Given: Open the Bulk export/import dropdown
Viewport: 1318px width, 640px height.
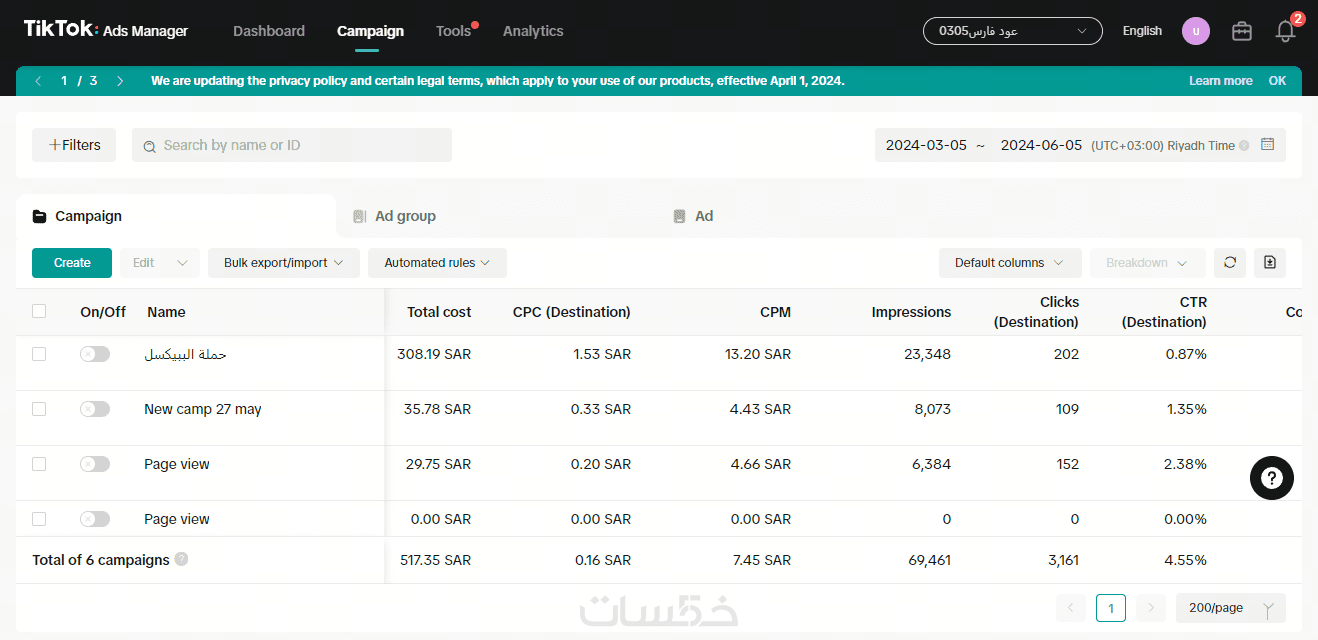Looking at the screenshot, I should [284, 263].
